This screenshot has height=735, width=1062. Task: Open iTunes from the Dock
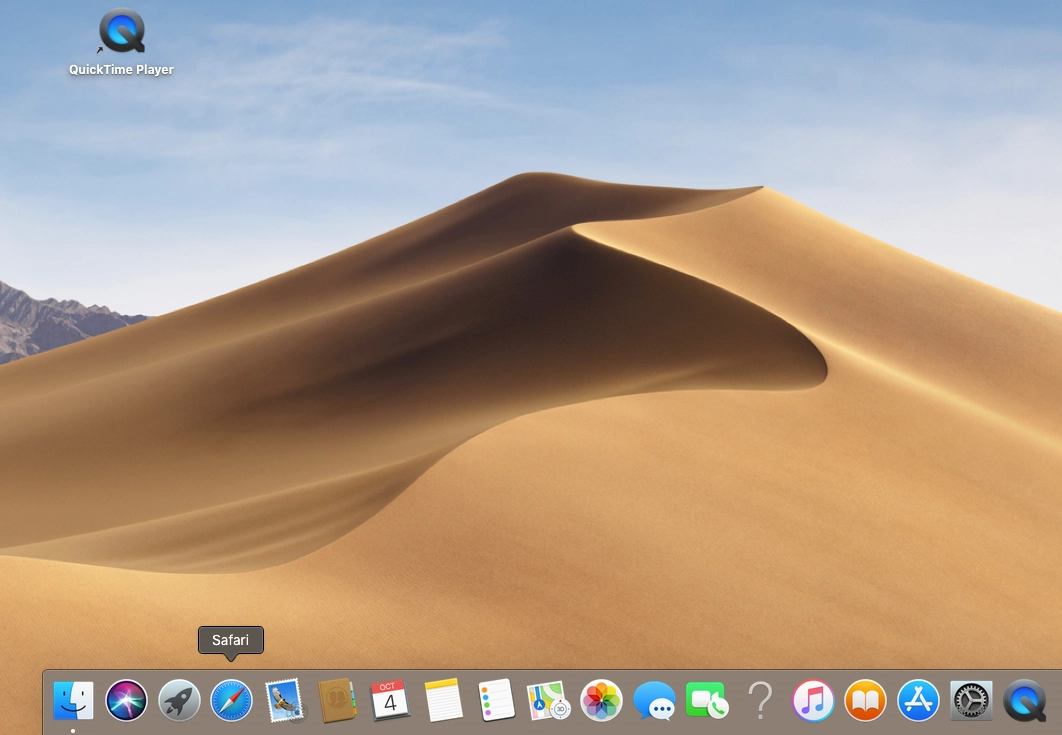click(x=813, y=700)
